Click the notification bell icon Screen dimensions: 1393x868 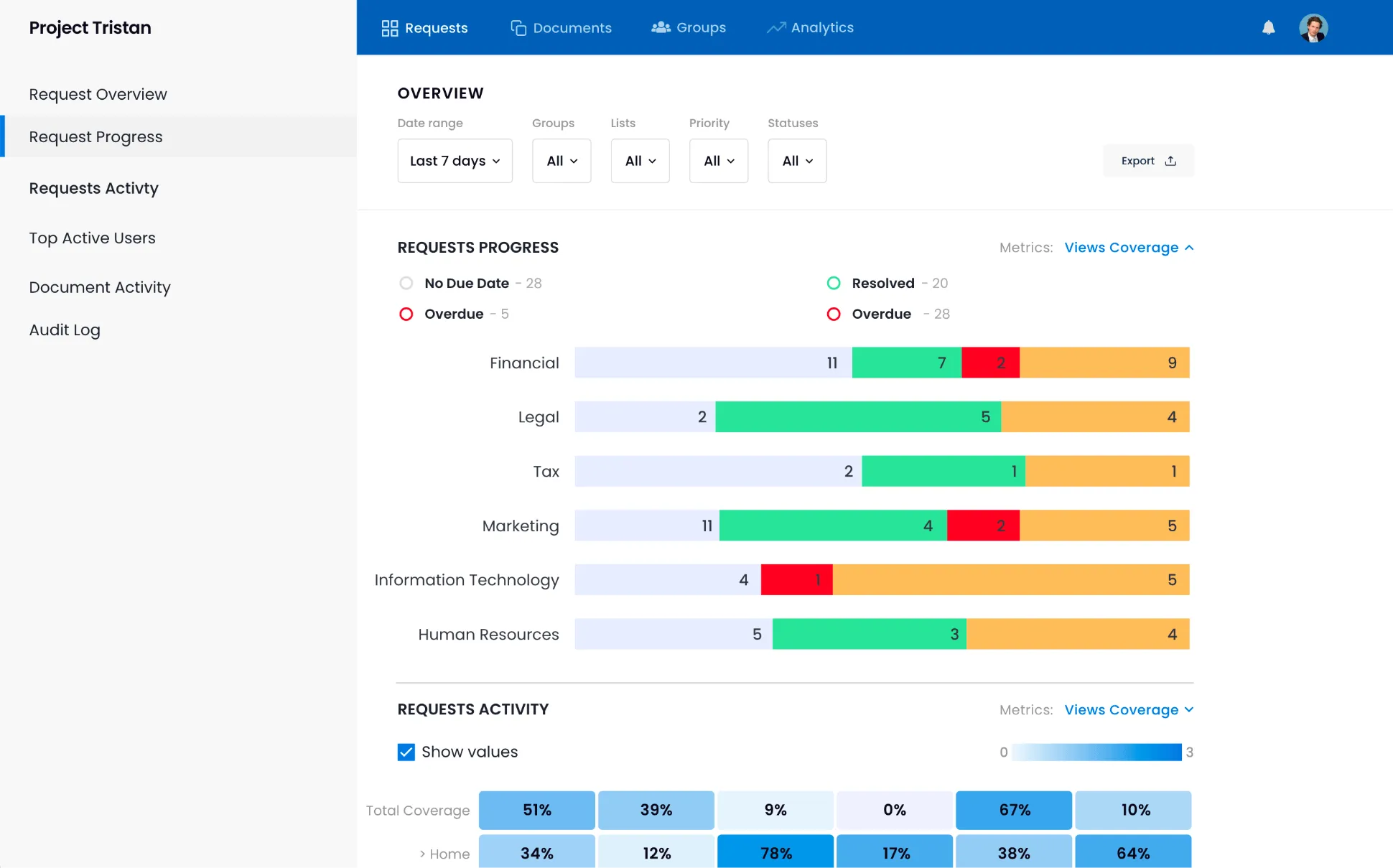pyautogui.click(x=1268, y=27)
